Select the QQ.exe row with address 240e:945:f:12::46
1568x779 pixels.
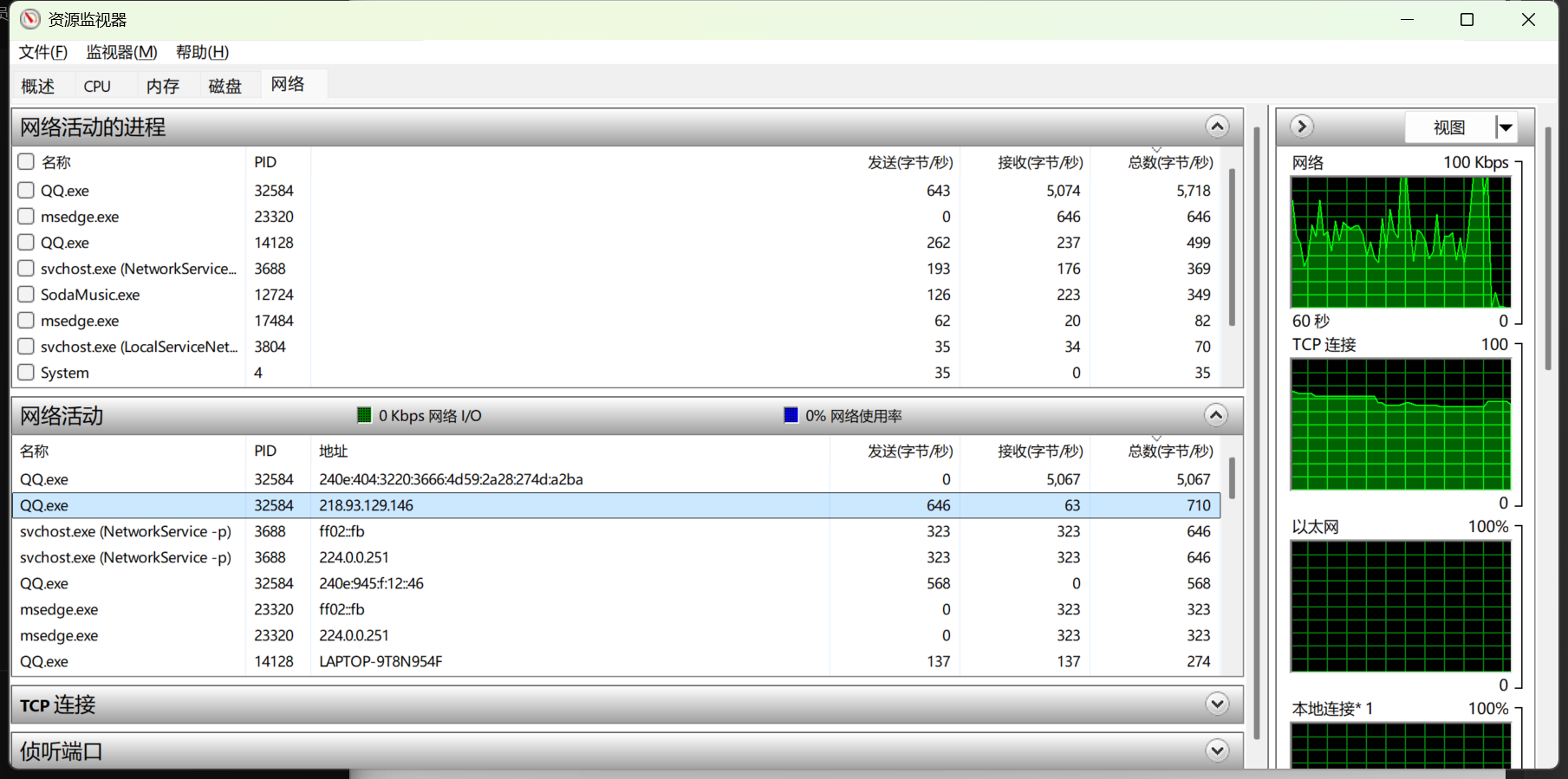(x=616, y=583)
